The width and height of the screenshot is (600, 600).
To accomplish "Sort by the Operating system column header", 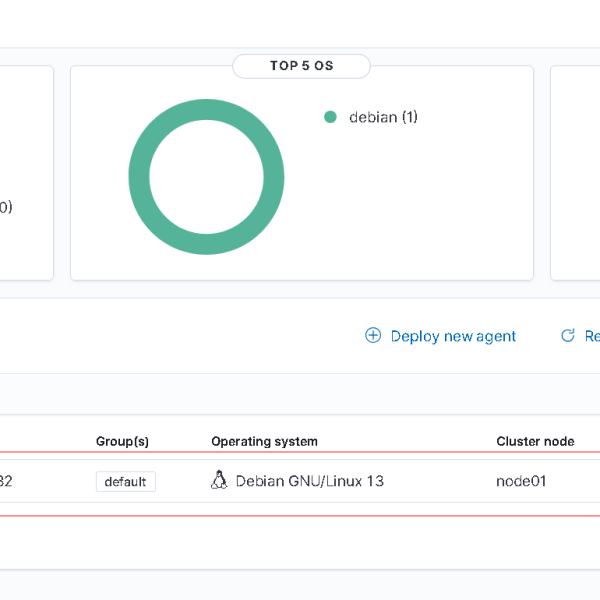I will coord(264,441).
